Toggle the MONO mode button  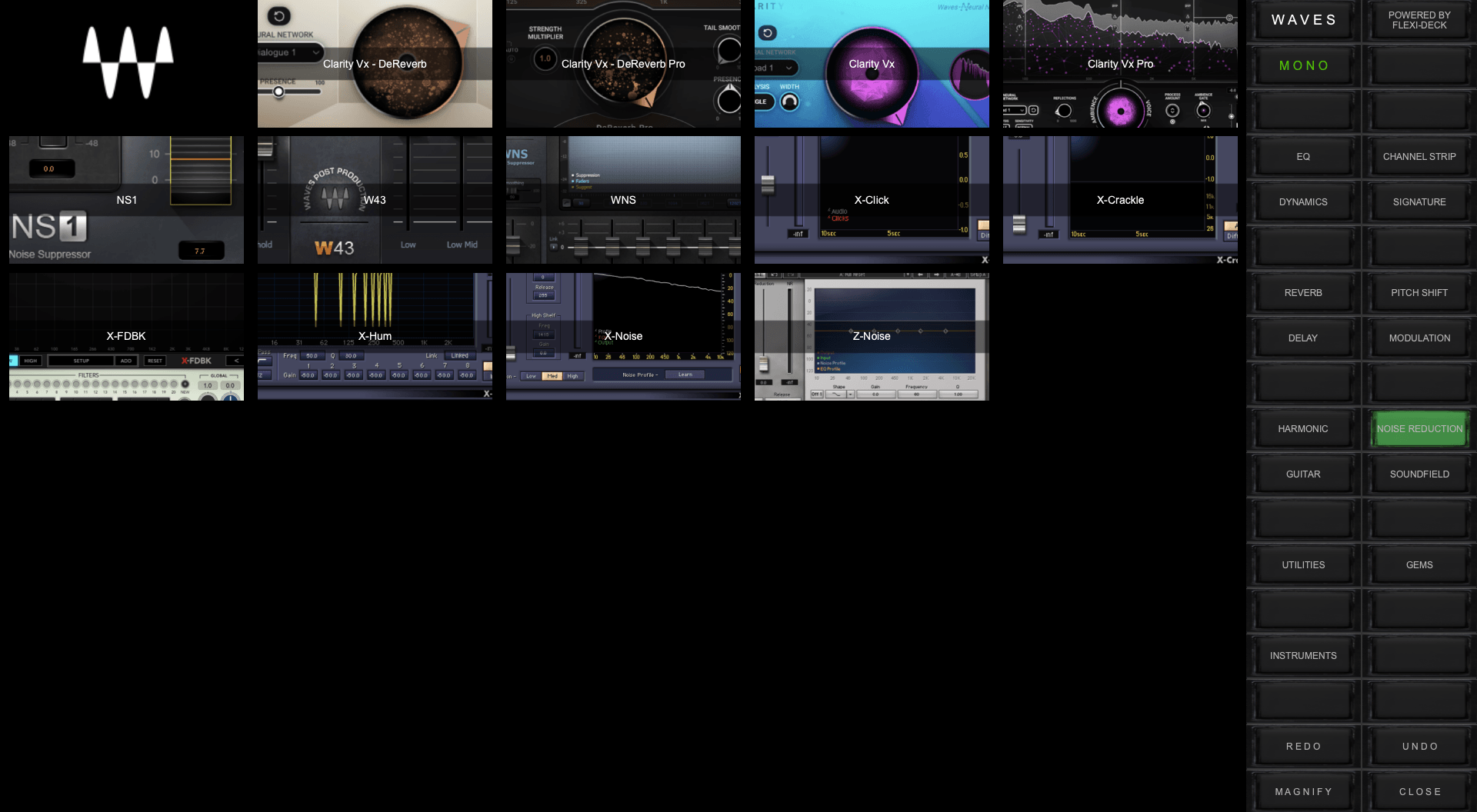coord(1303,66)
